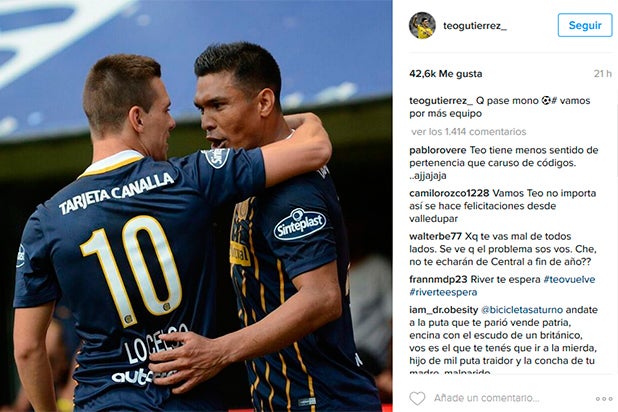Open camilorozco1228 commenter profile
The height and width of the screenshot is (412, 618).
[449, 193]
